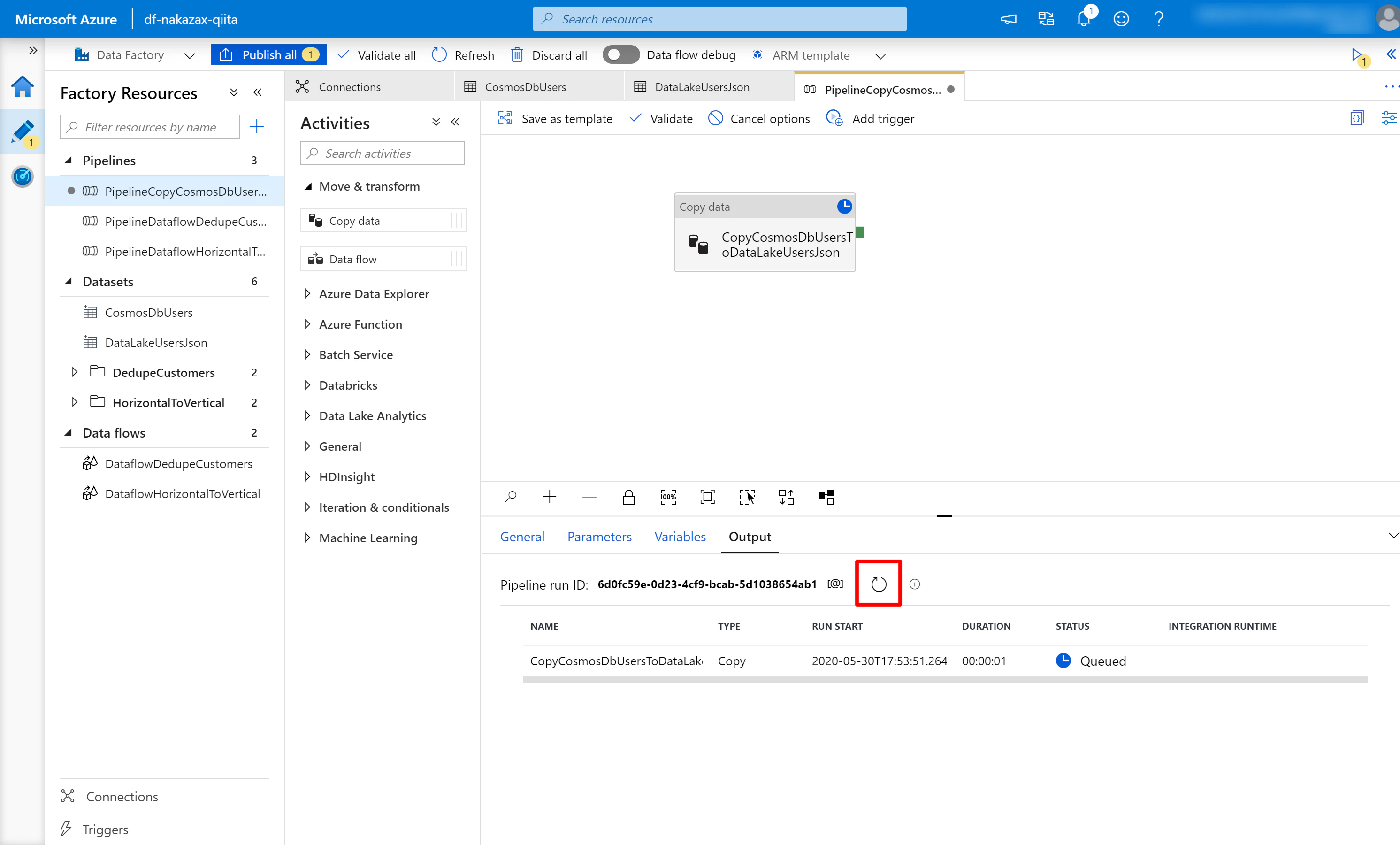The image size is (1400, 845).
Task: Click the account avatar in top right
Action: (x=1387, y=19)
